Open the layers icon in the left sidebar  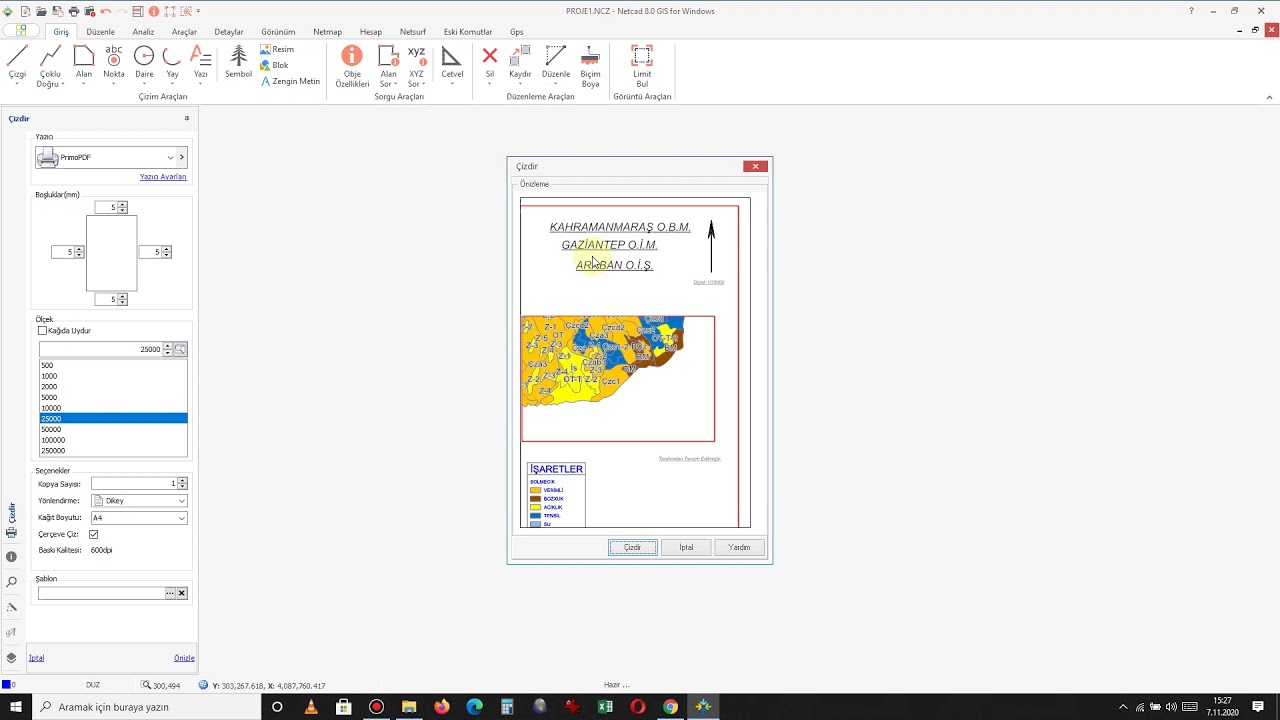tap(11, 658)
